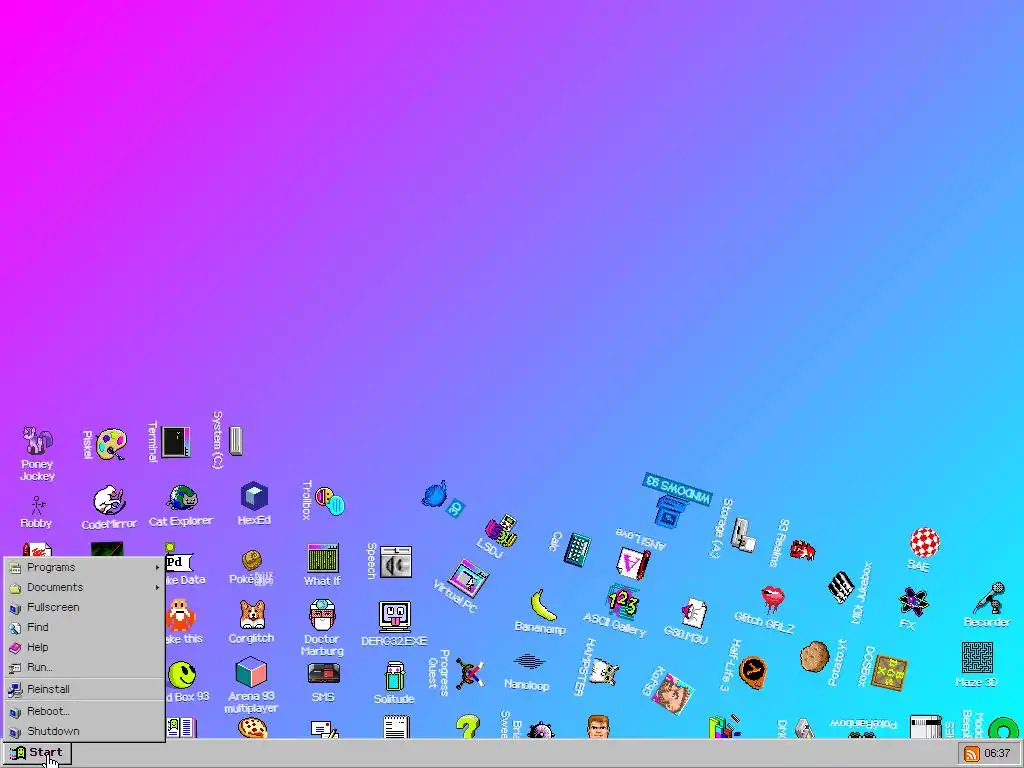Open the RSS feed tray icon

point(972,754)
